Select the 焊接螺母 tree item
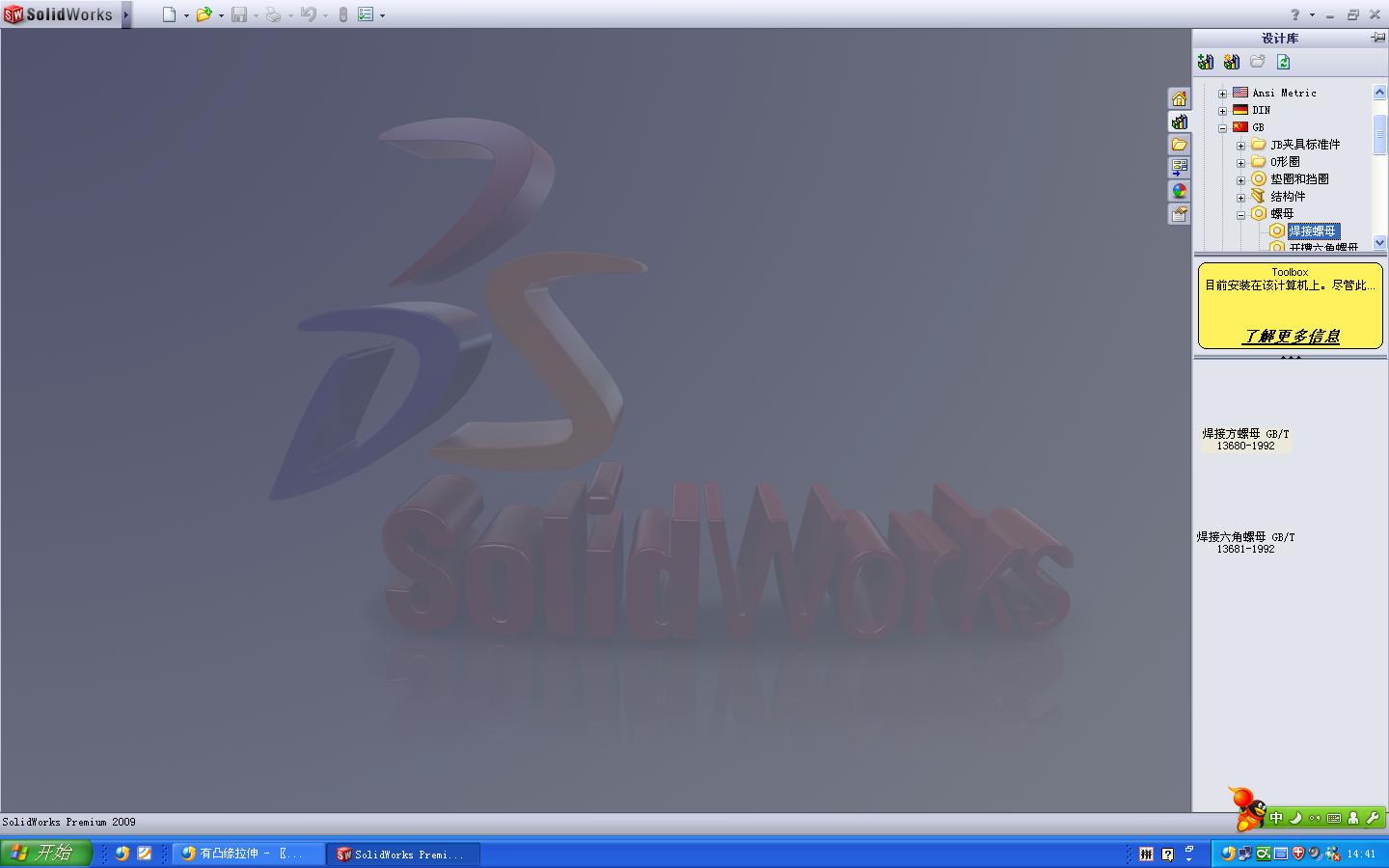Image resolution: width=1389 pixels, height=868 pixels. point(1313,231)
